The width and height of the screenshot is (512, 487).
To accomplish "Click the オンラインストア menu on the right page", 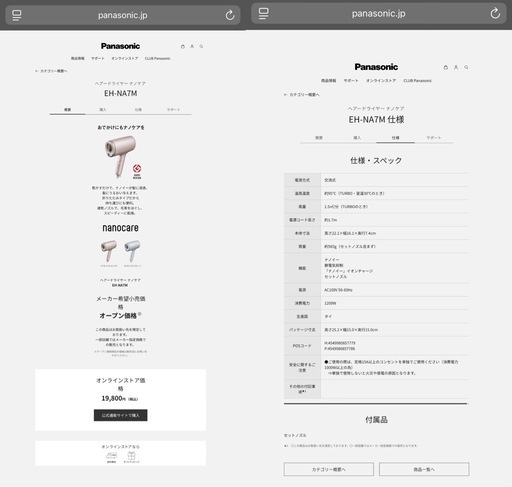I will point(381,81).
